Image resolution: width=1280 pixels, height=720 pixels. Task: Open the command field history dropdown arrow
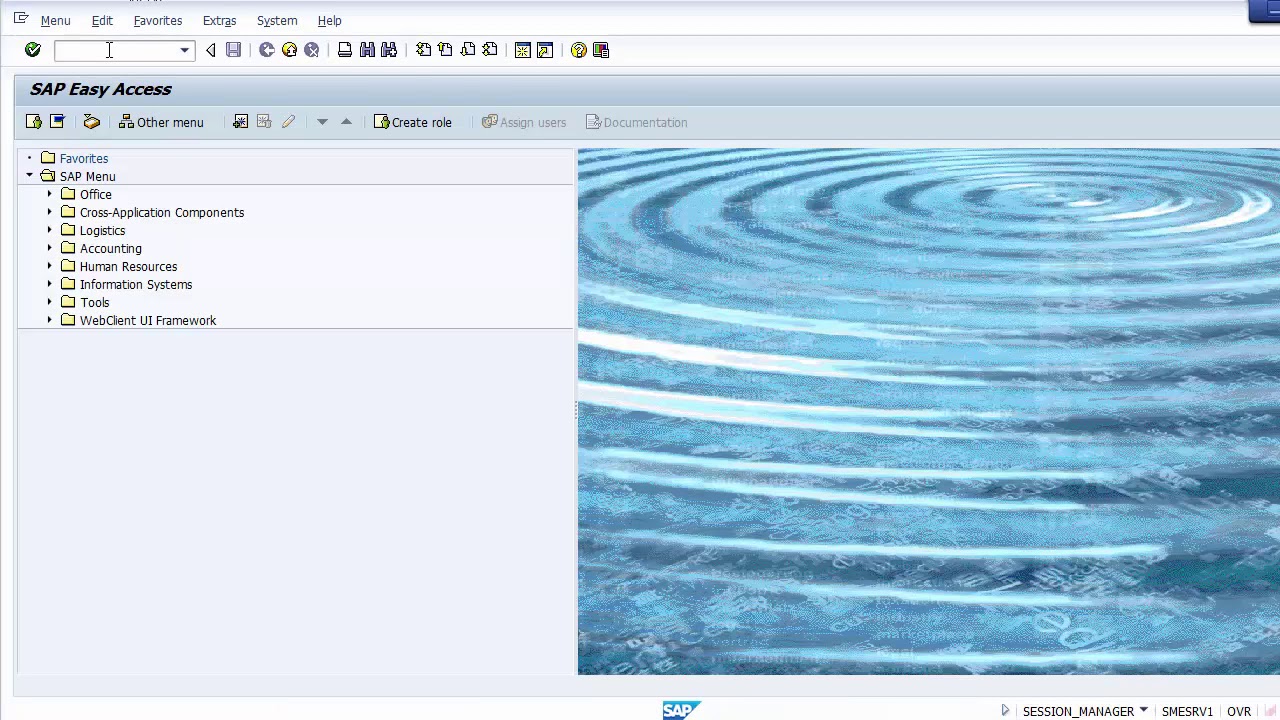click(185, 50)
